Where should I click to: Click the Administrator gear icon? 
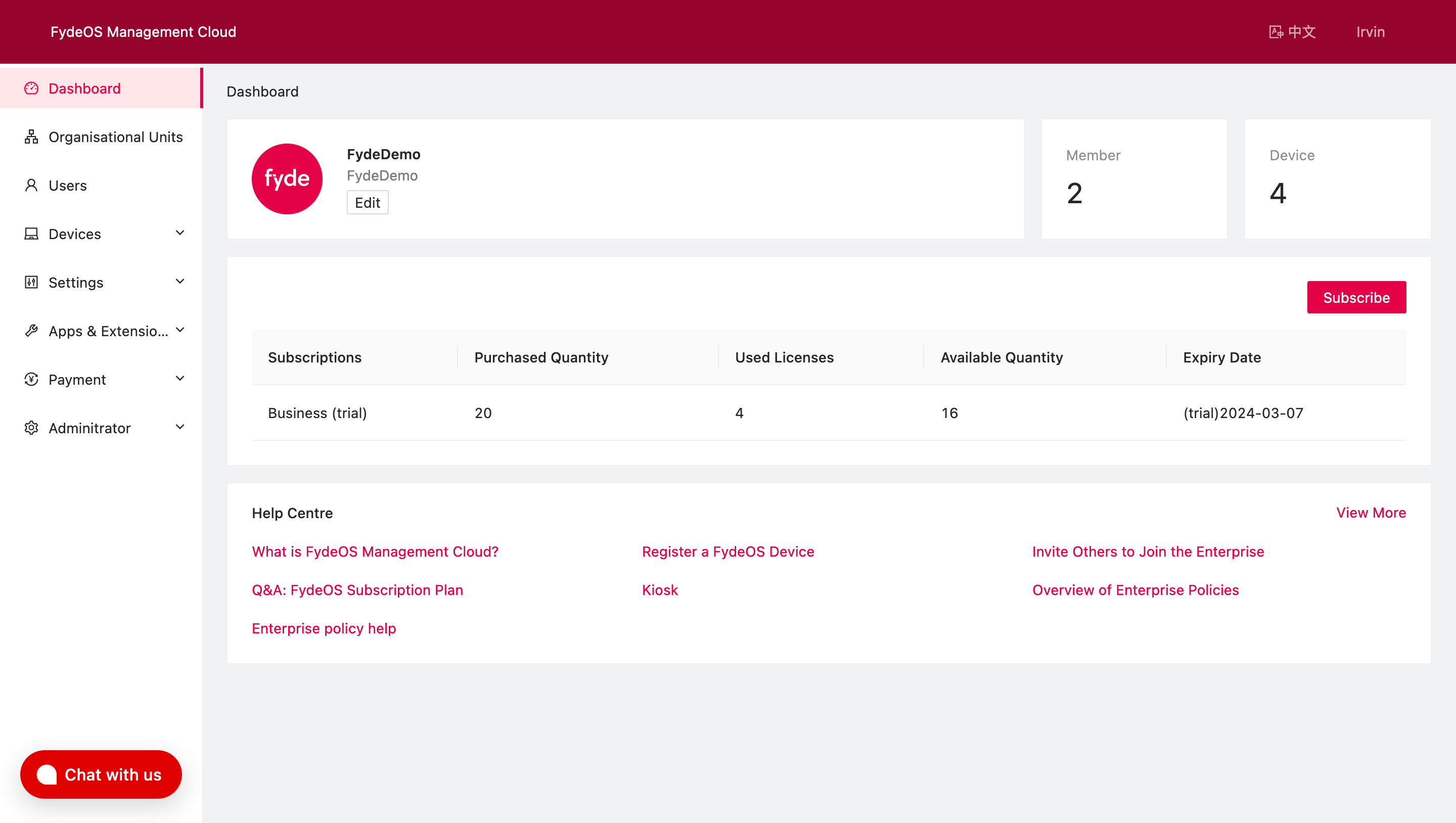point(31,428)
